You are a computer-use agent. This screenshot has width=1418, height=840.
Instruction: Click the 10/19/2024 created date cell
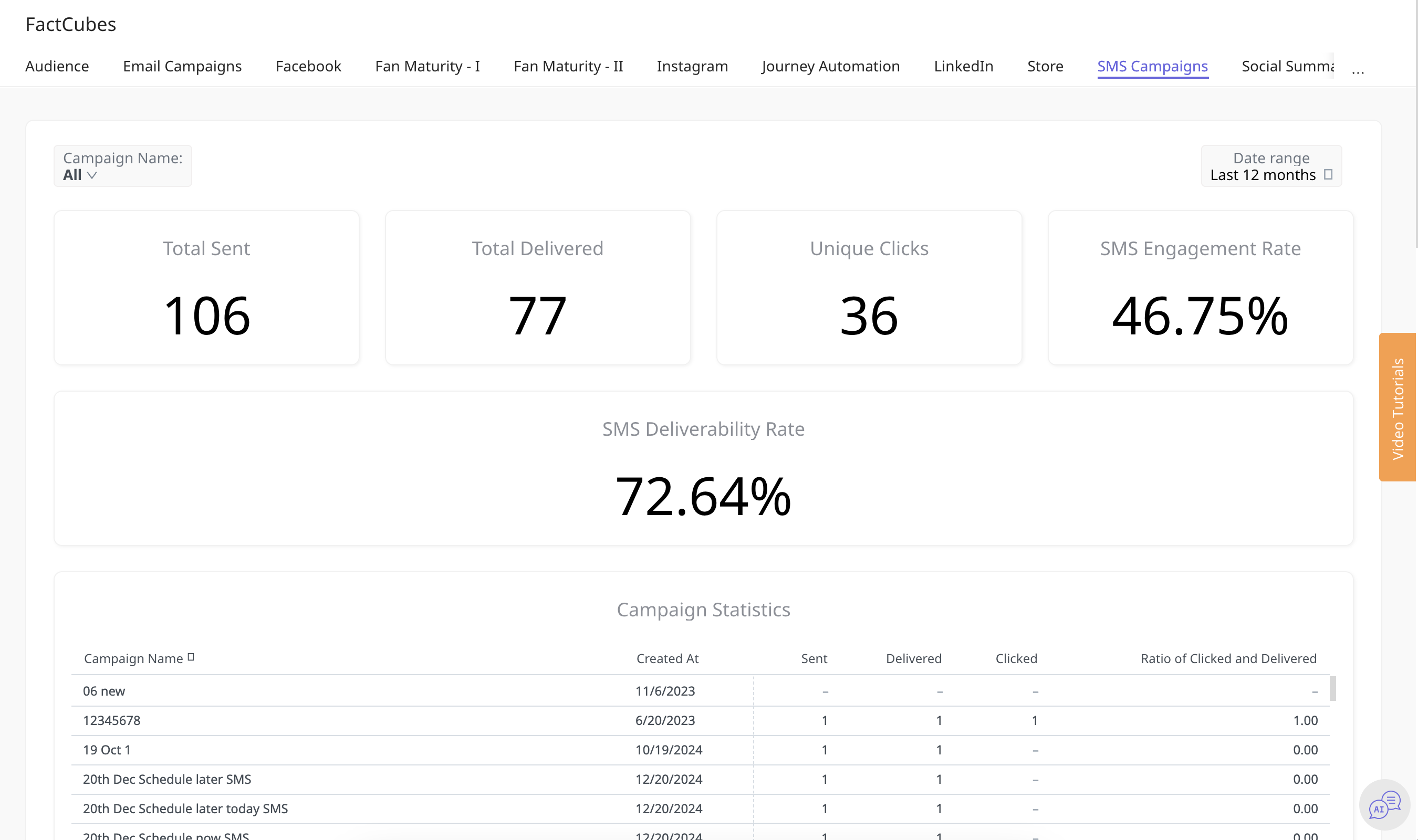(669, 750)
